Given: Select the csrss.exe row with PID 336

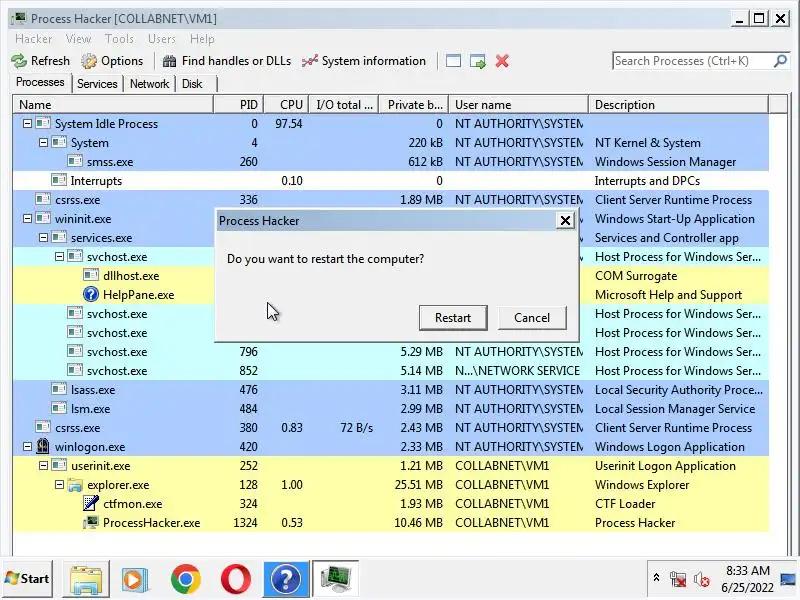Looking at the screenshot, I should click(x=391, y=199).
